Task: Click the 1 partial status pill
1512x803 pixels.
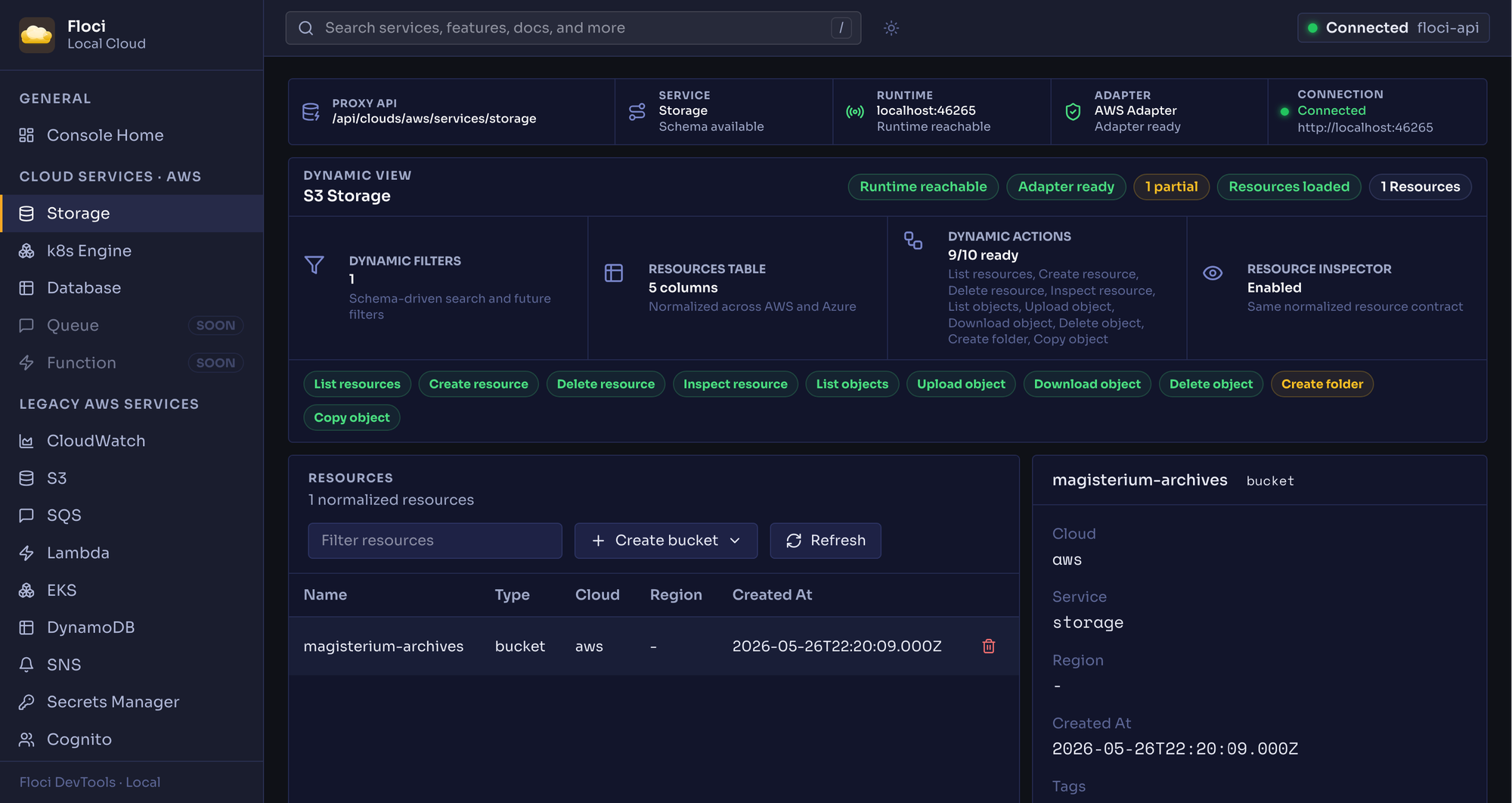Action: pos(1171,187)
